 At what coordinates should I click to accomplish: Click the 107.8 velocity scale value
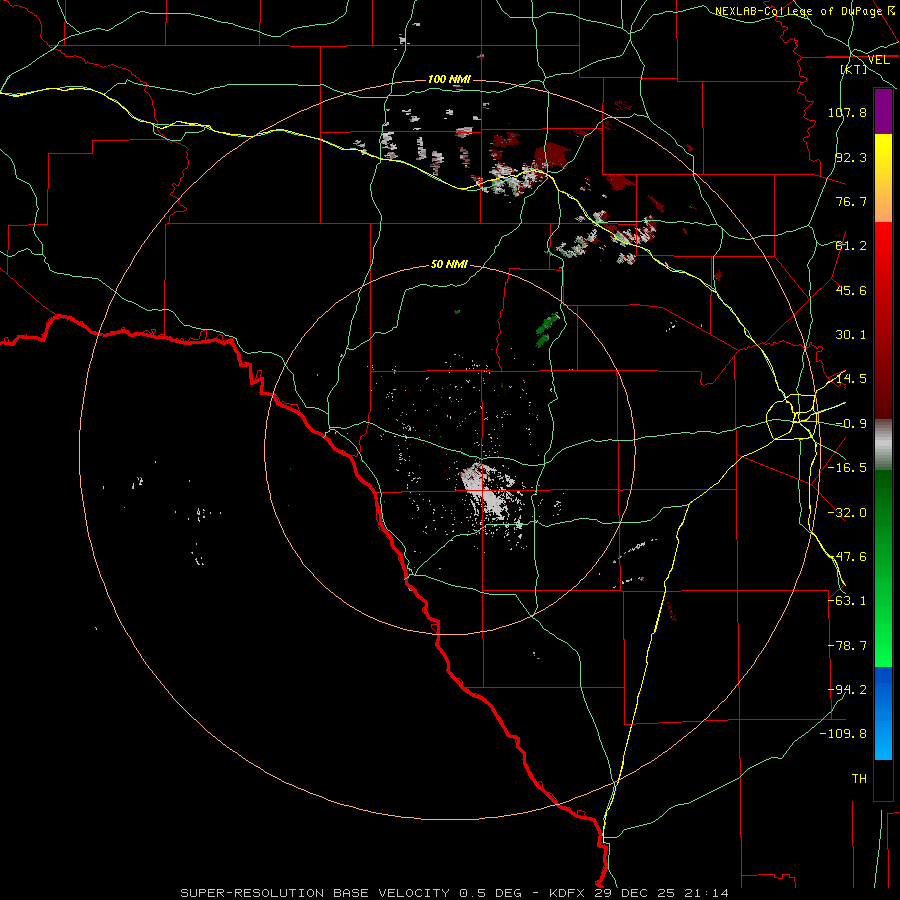[x=847, y=112]
